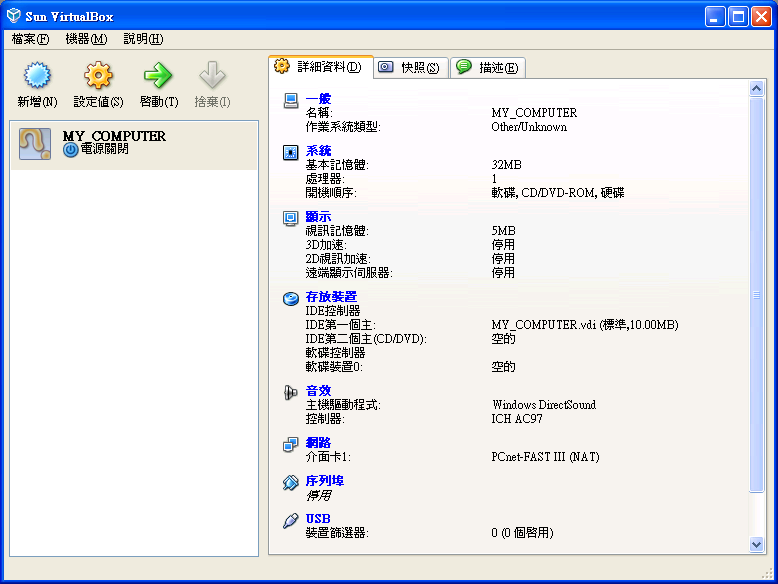
Task: Click the blue power-off state icon
Action: (70, 149)
